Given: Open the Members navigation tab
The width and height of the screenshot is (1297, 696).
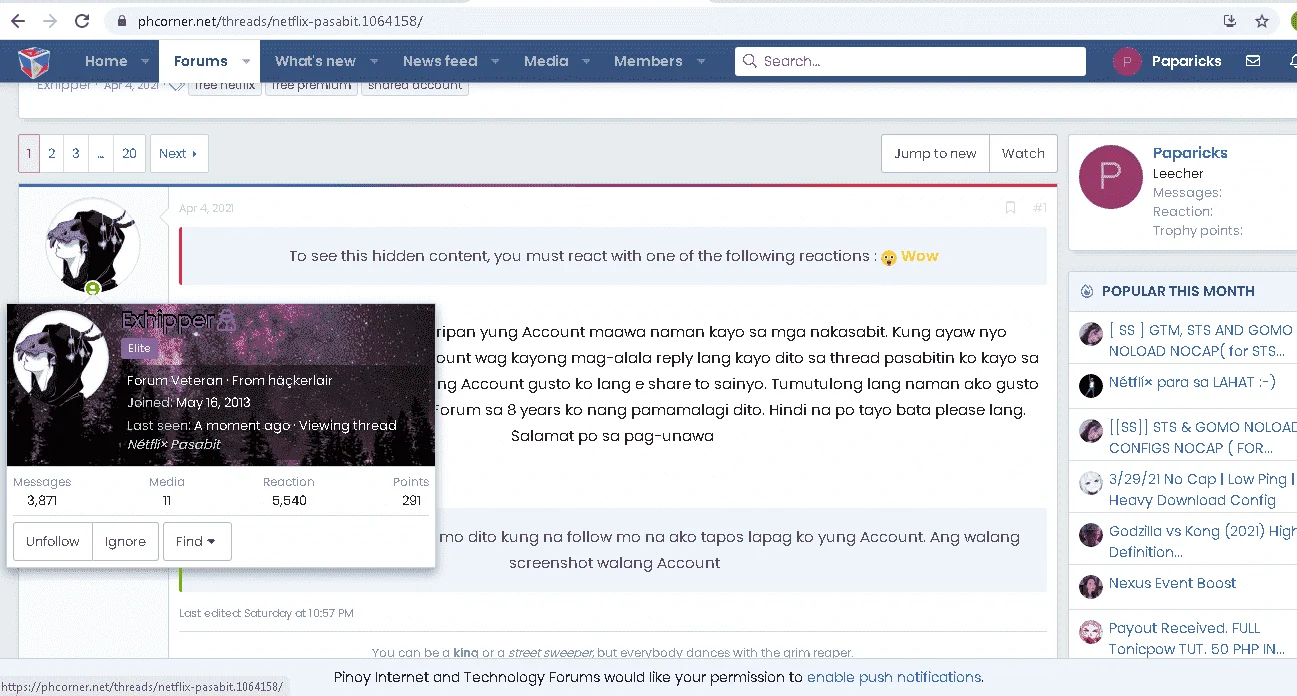Looking at the screenshot, I should [648, 61].
